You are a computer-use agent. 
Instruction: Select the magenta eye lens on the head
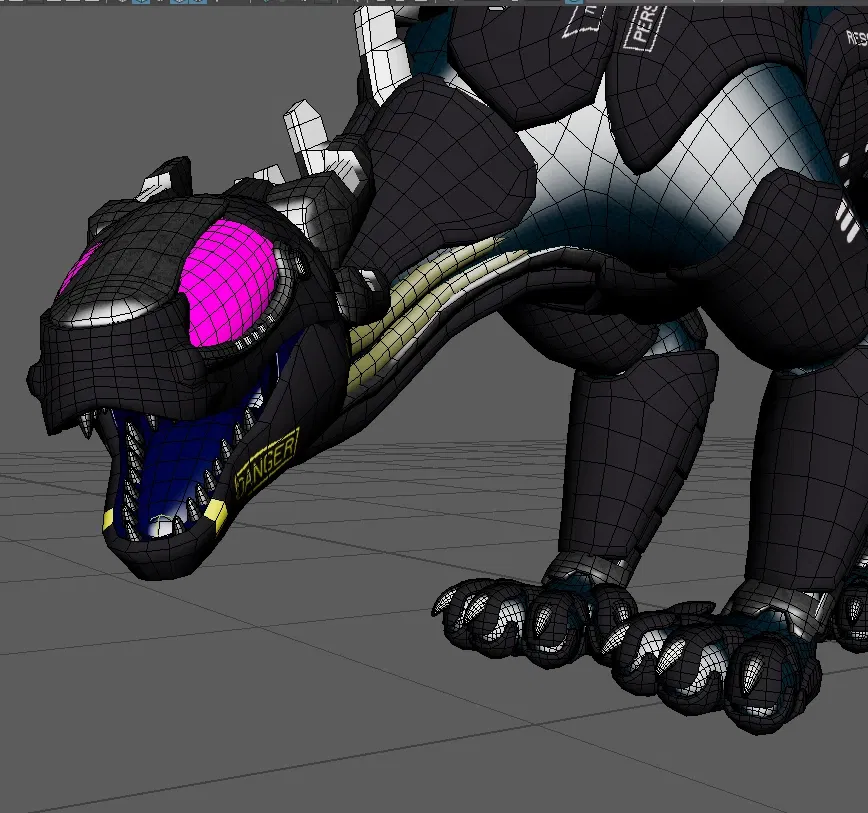pyautogui.click(x=228, y=283)
